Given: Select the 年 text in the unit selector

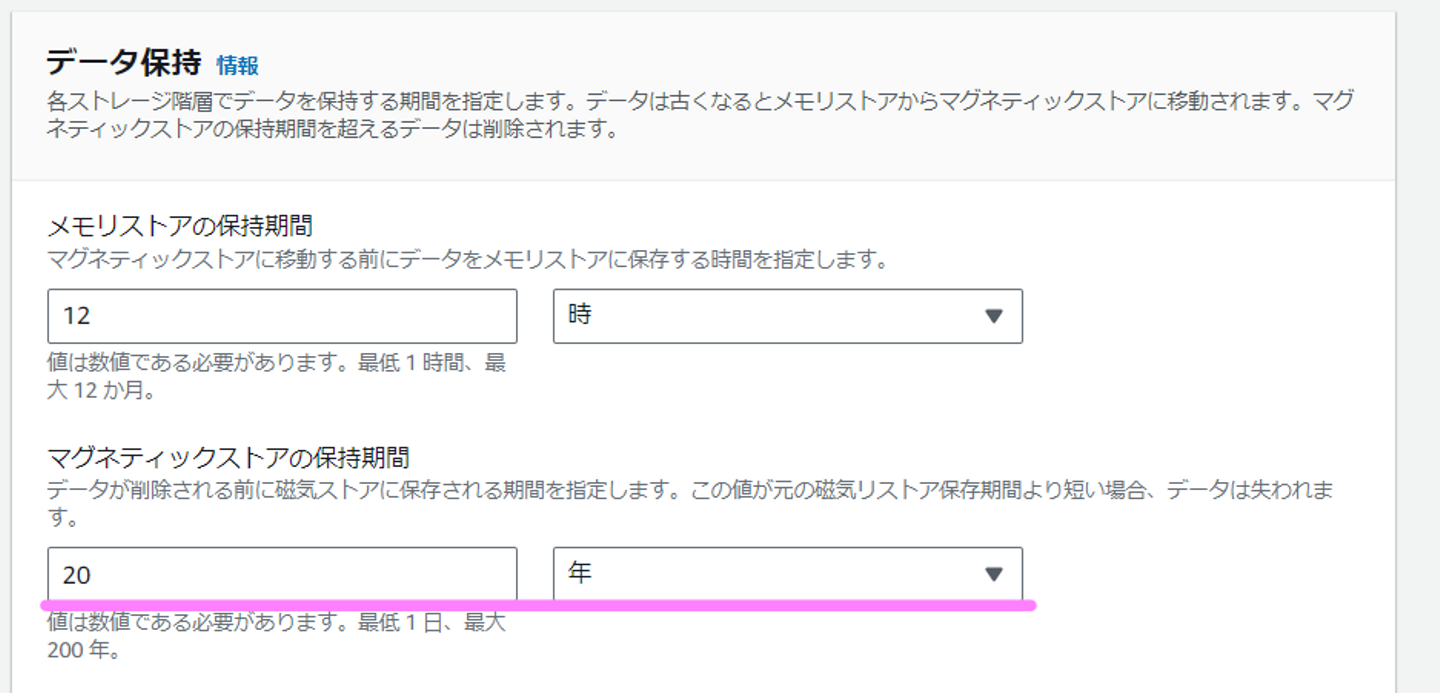Looking at the screenshot, I should click(580, 574).
